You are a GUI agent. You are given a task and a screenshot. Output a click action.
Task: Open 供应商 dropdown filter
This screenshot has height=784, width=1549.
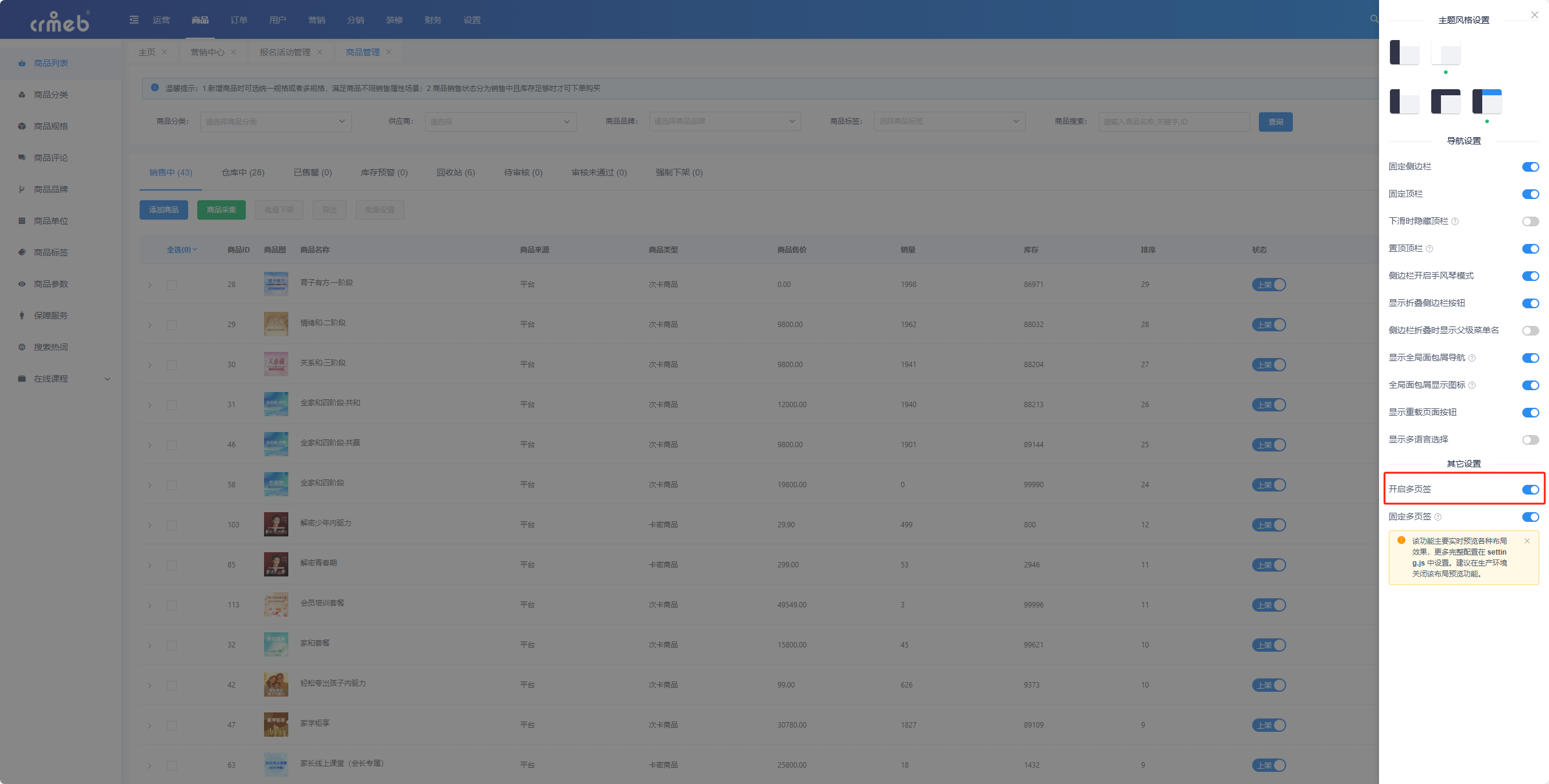coord(501,121)
